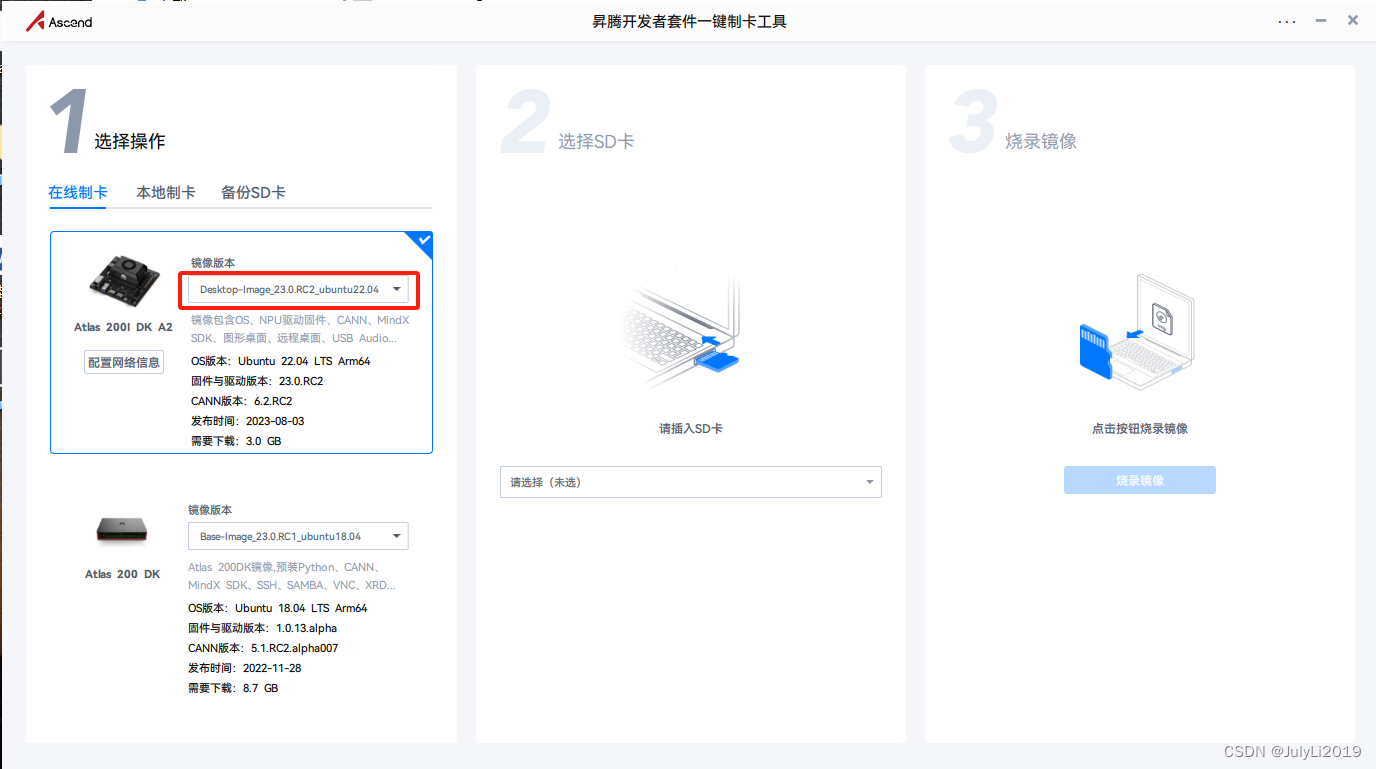The height and width of the screenshot is (769, 1376).
Task: Click the 选择操作 step heading
Action: 130,141
